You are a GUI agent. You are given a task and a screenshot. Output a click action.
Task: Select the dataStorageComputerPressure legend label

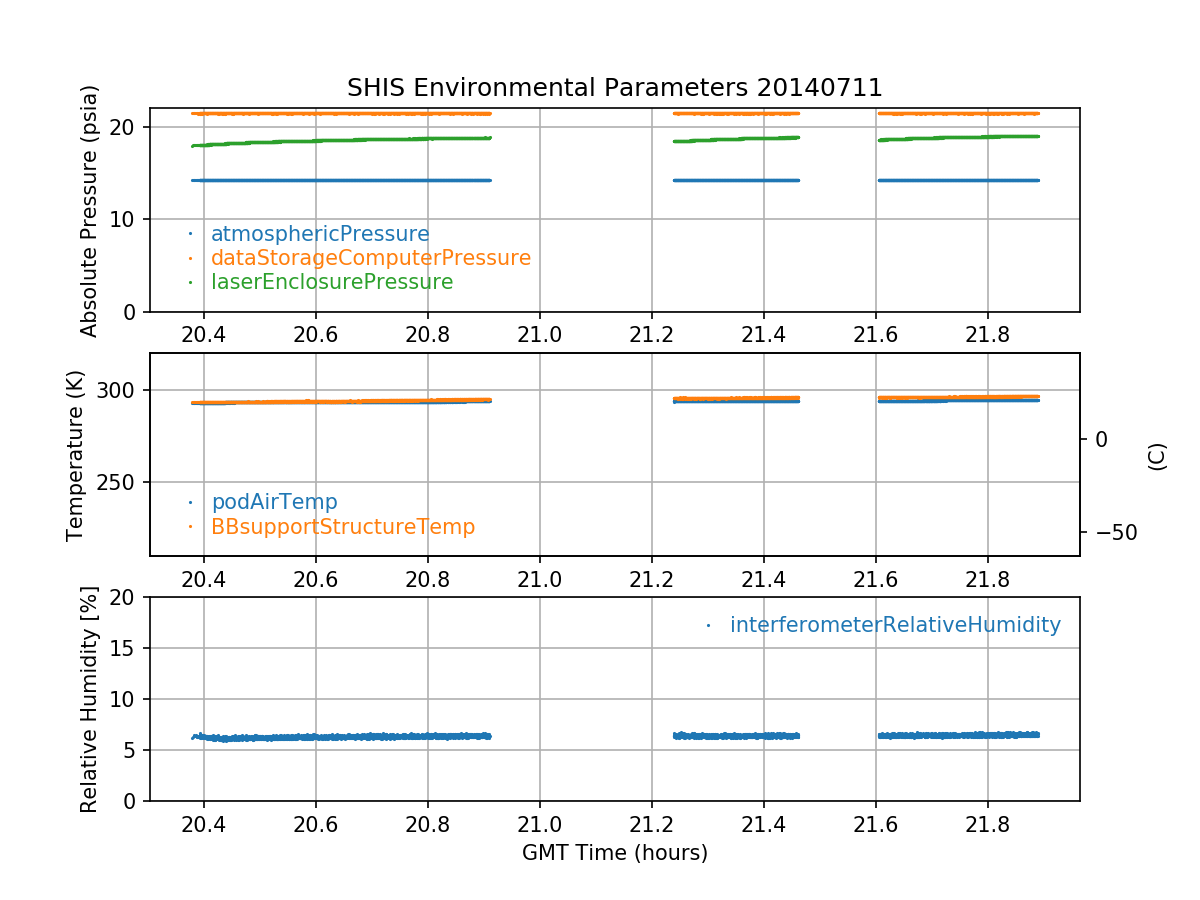tap(370, 258)
